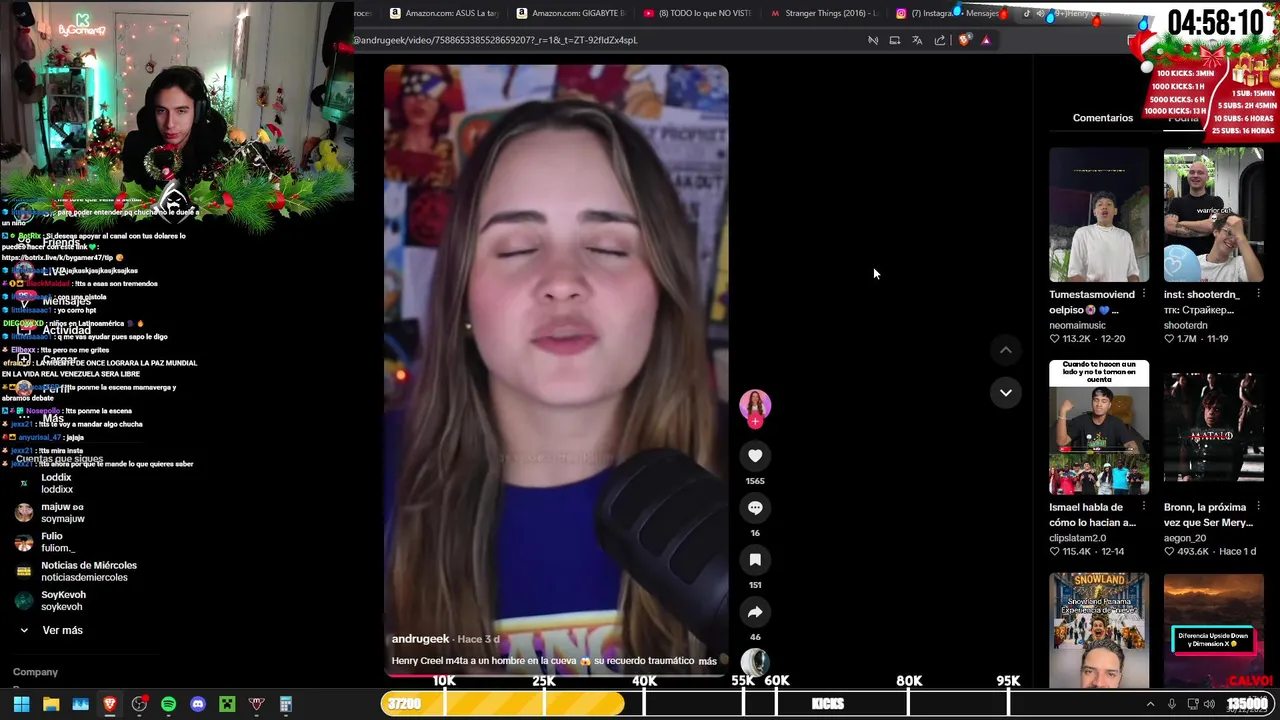This screenshot has height=720, width=1280.
Task: Open followed account SoyKevoh
Action: (x=62, y=600)
